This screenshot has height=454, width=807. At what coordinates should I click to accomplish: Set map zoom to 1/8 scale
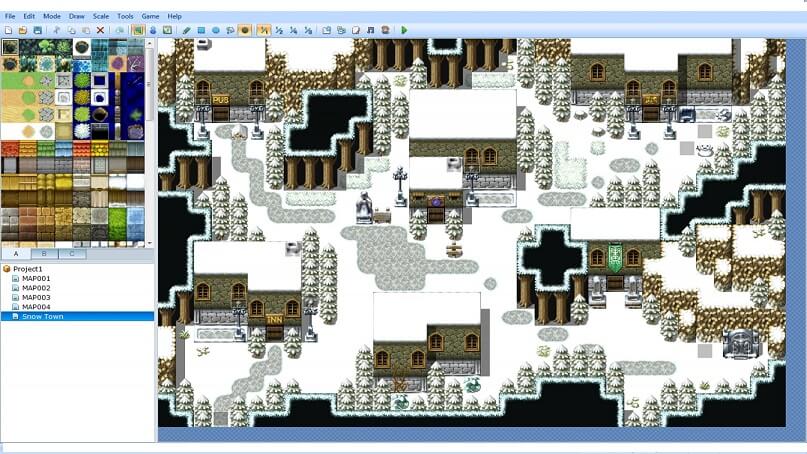pos(308,30)
